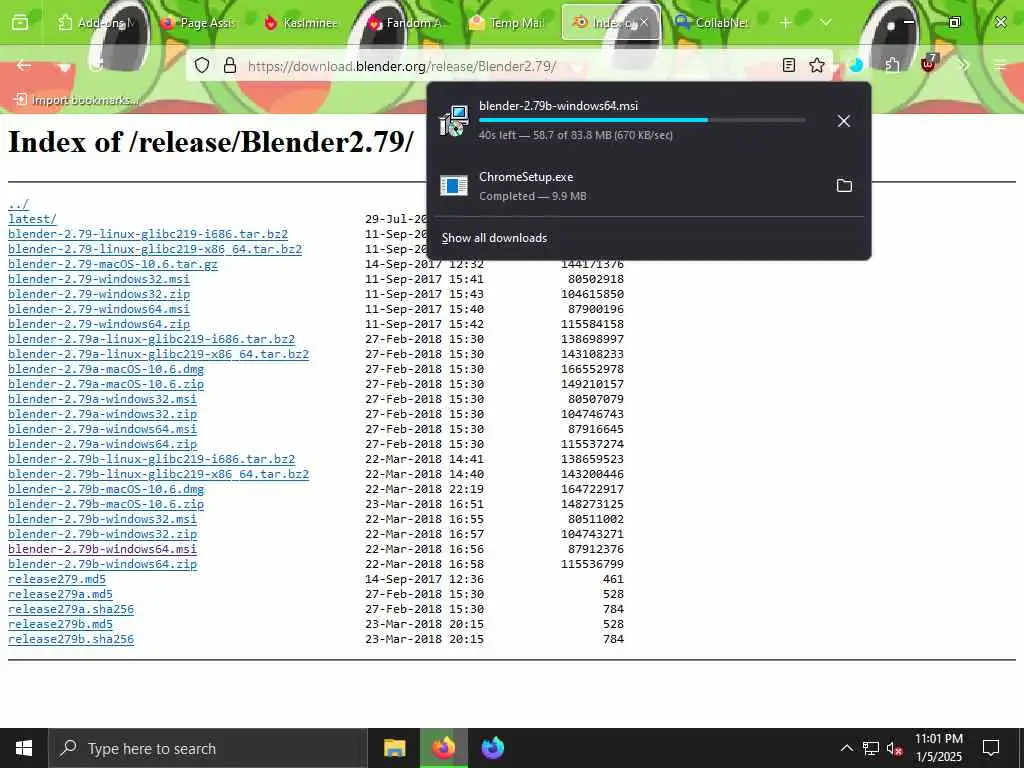Switch to the Temp Mail tab

point(507,23)
